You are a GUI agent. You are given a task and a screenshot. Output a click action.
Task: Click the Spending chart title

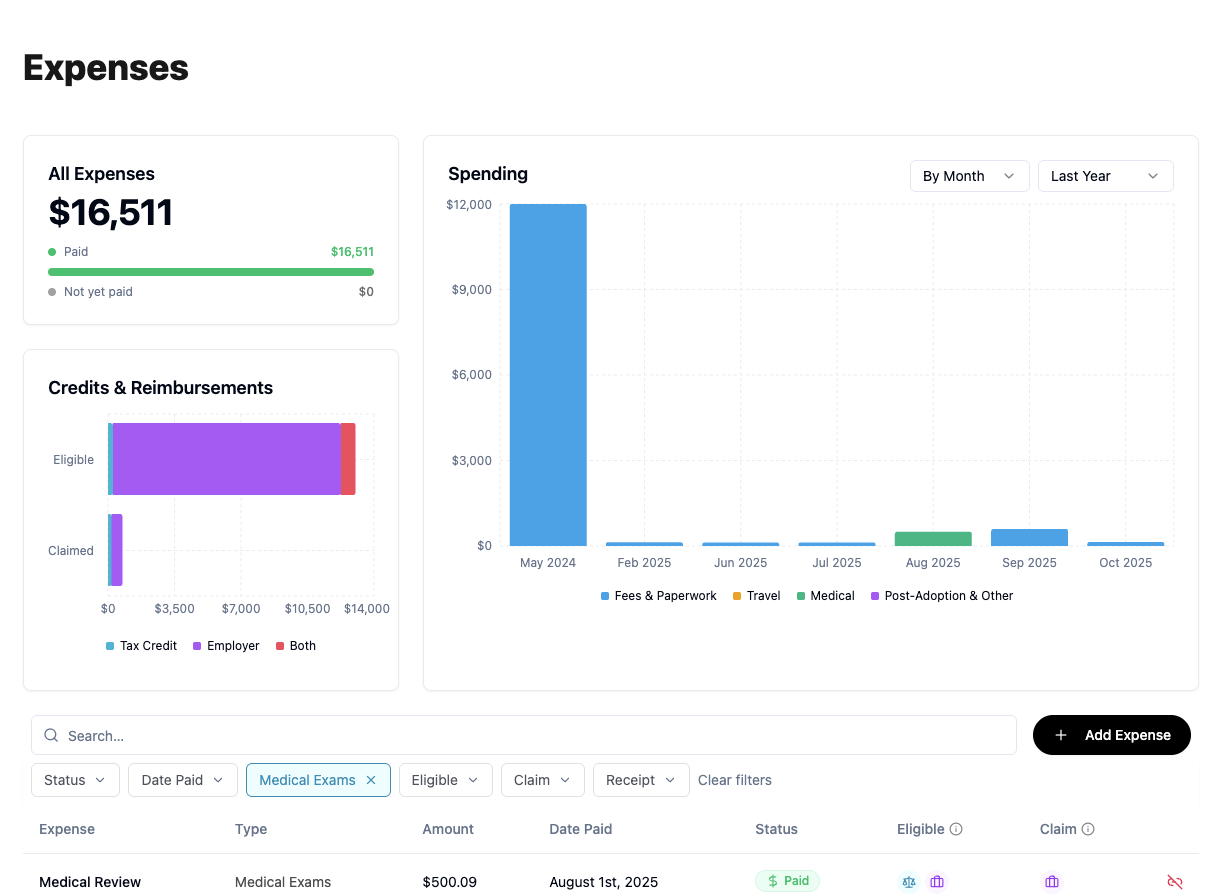pyautogui.click(x=488, y=174)
